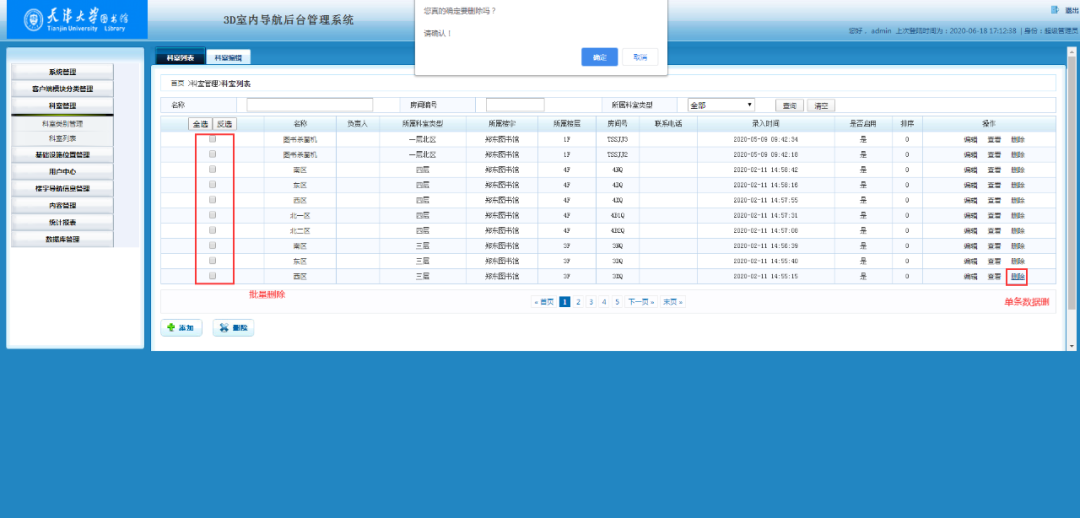Switch to the 科室编辑 tab

[229, 58]
